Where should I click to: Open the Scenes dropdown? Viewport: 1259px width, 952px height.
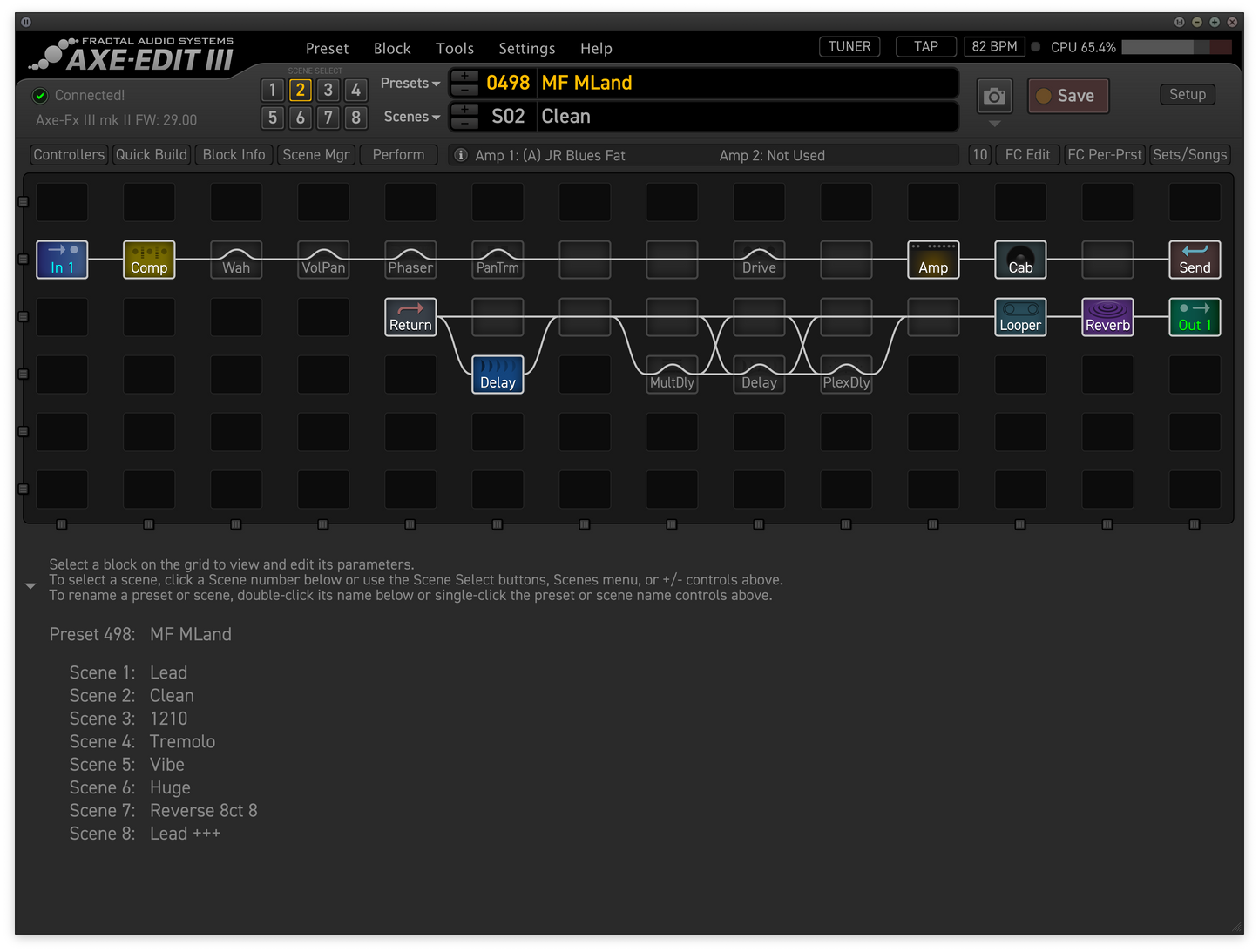click(410, 116)
